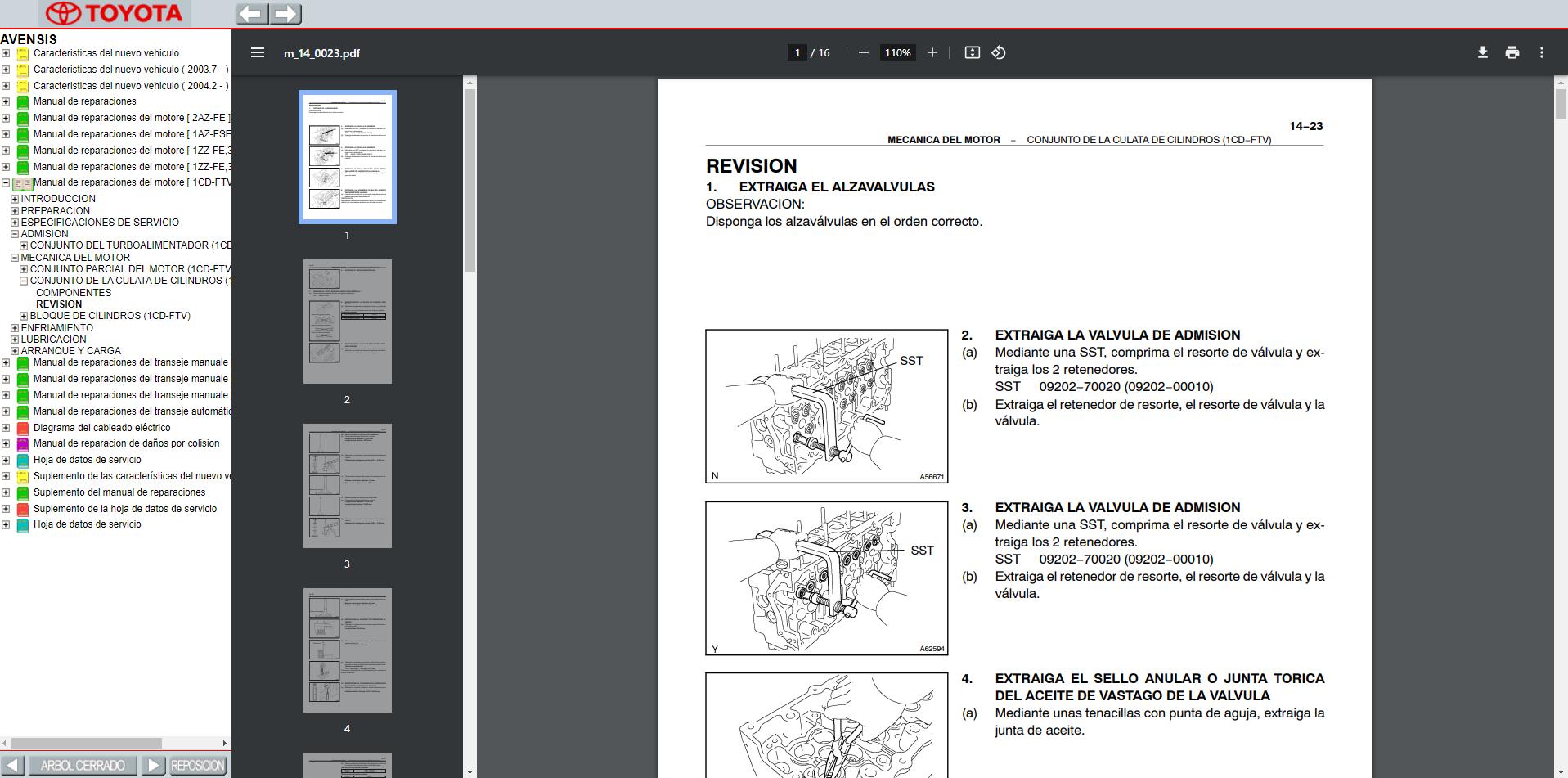
Task: Rotate the PDF counterclockwise
Action: pos(999,52)
